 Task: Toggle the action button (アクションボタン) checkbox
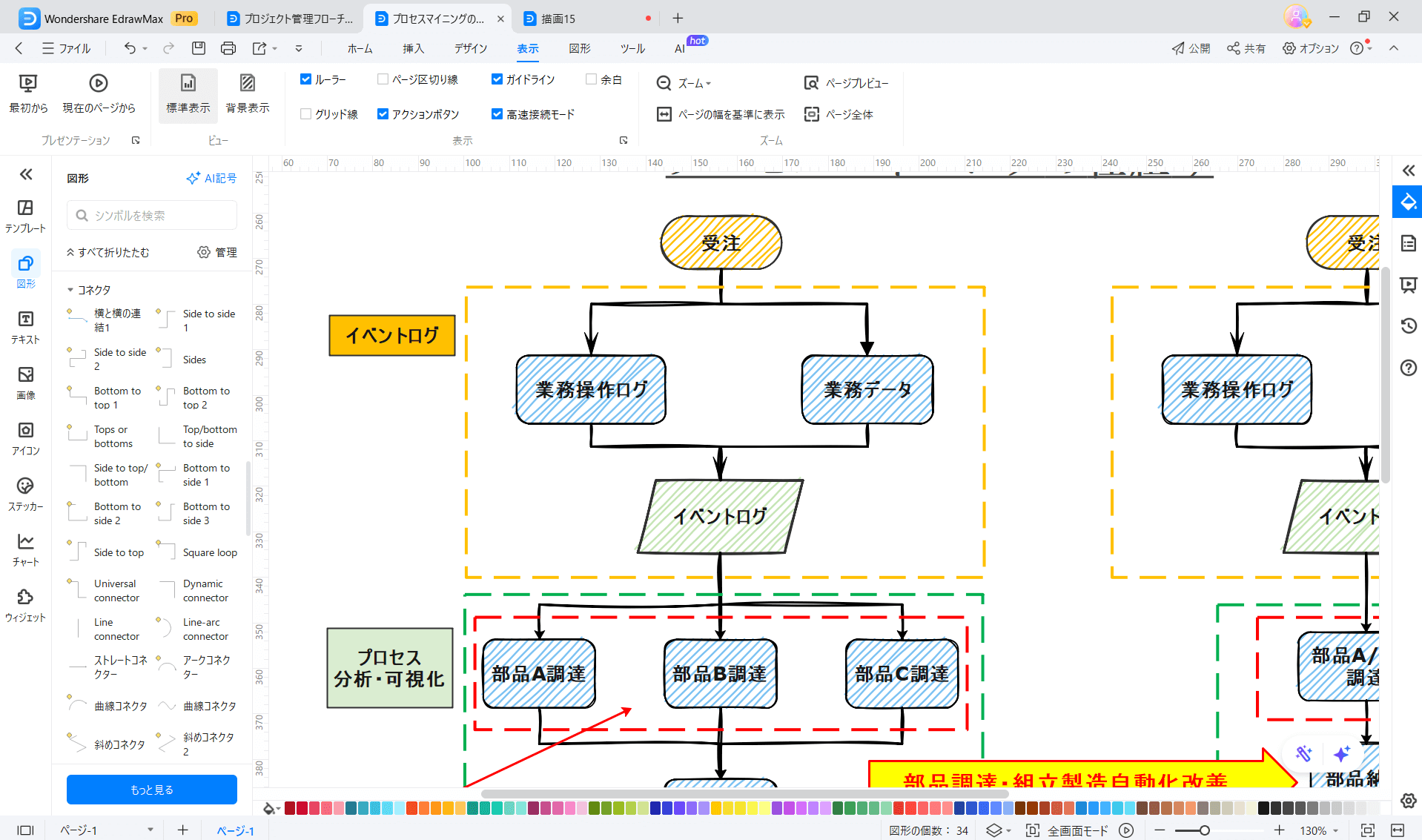pyautogui.click(x=383, y=114)
